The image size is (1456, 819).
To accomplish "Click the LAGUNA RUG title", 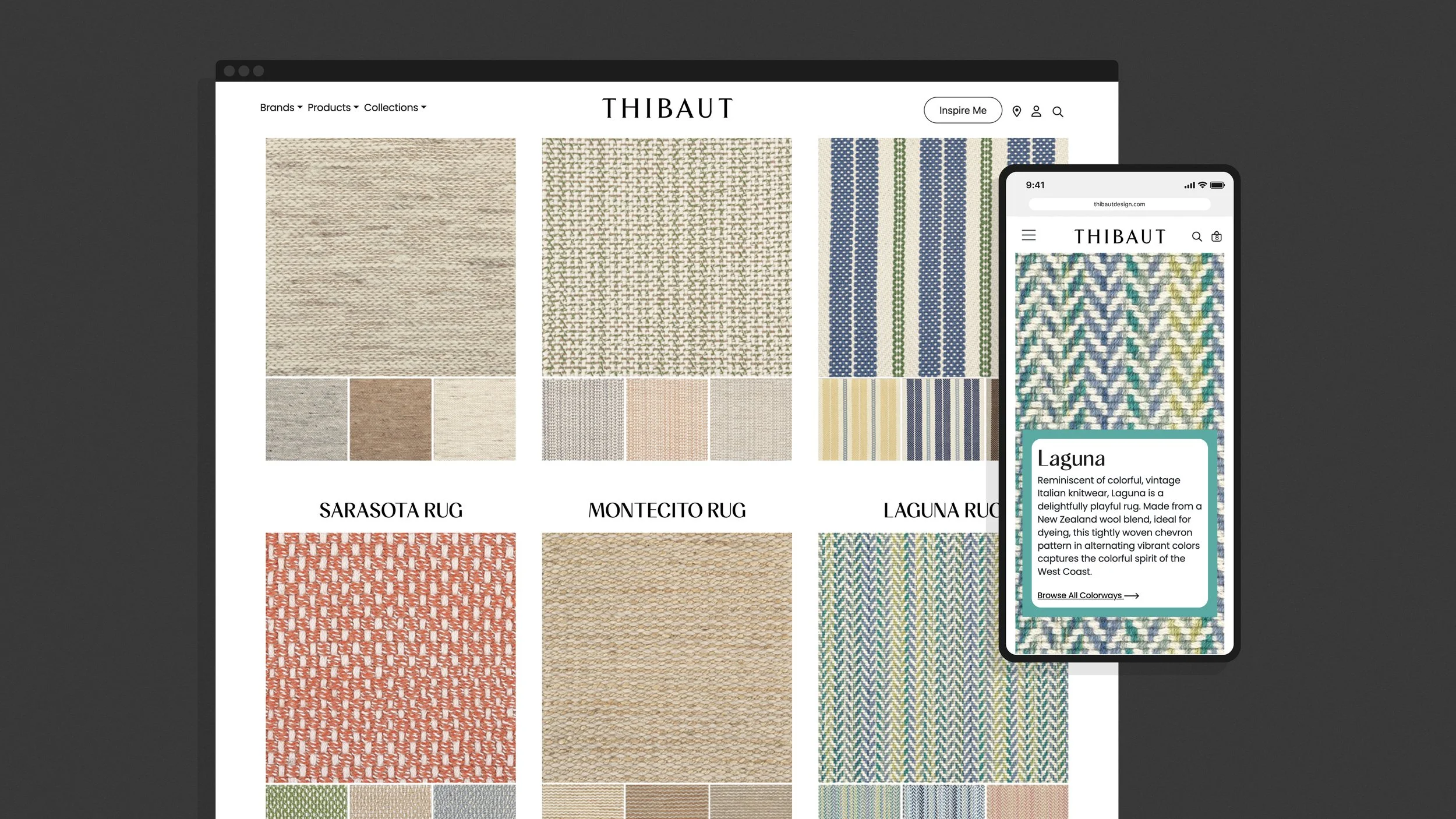I will point(941,510).
